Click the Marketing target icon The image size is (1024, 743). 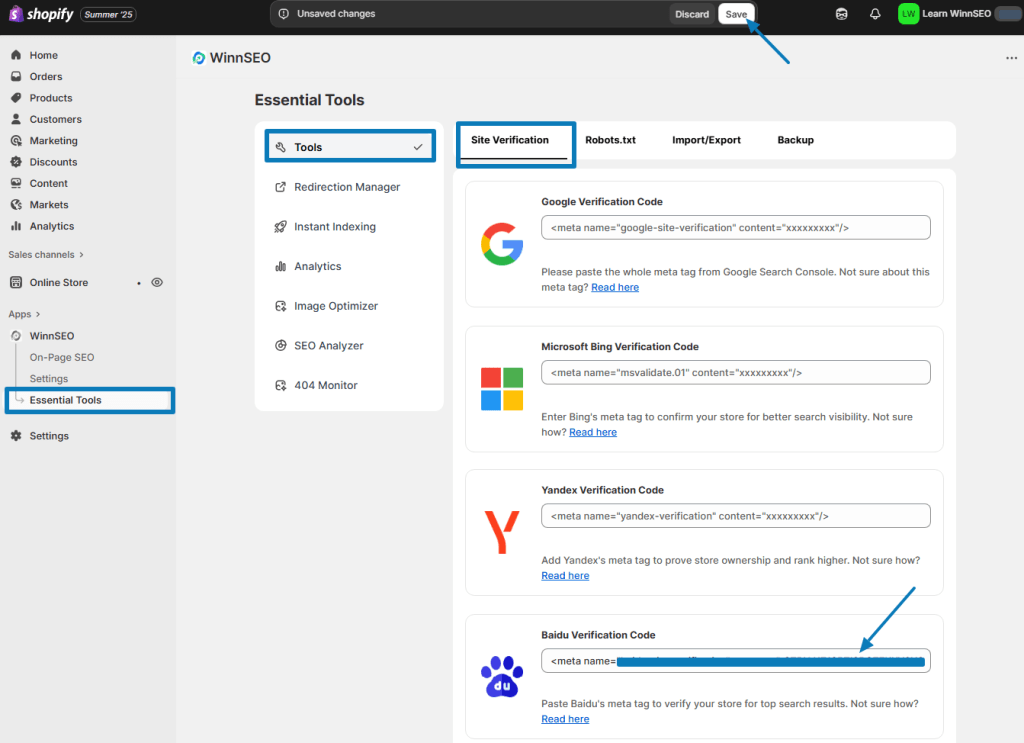16,140
